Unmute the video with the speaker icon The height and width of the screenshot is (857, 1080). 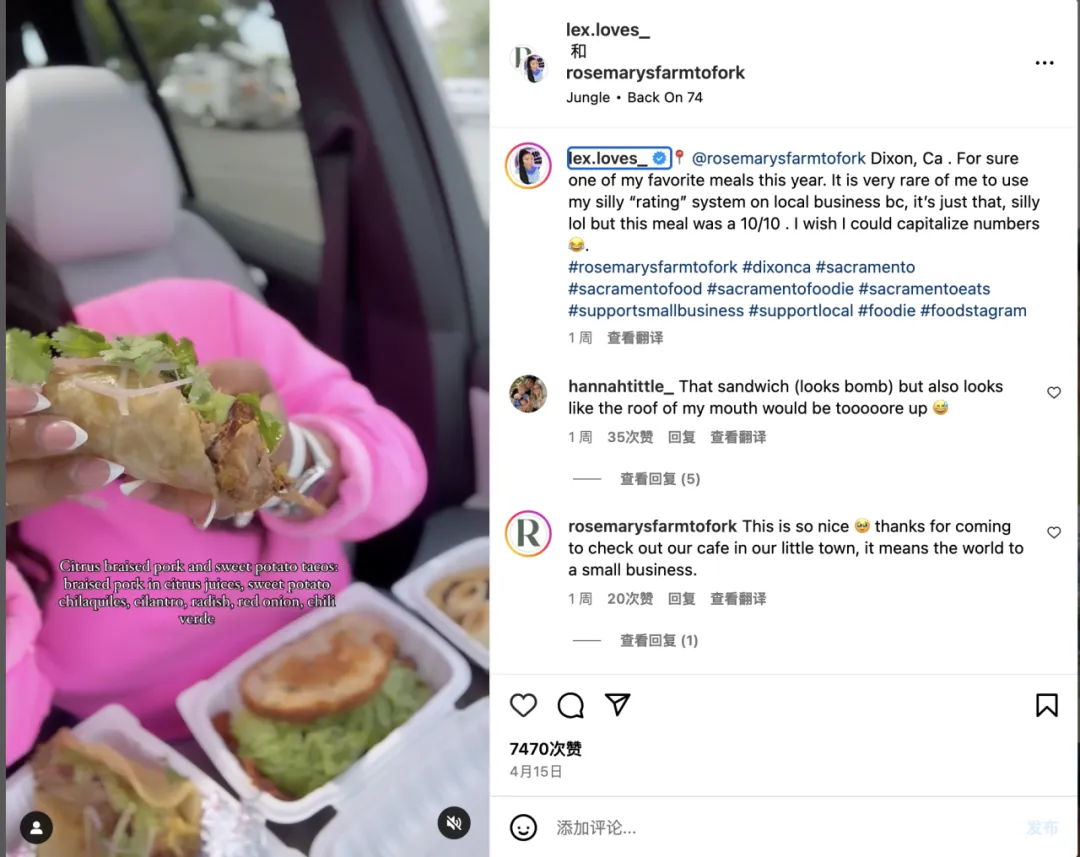[454, 823]
